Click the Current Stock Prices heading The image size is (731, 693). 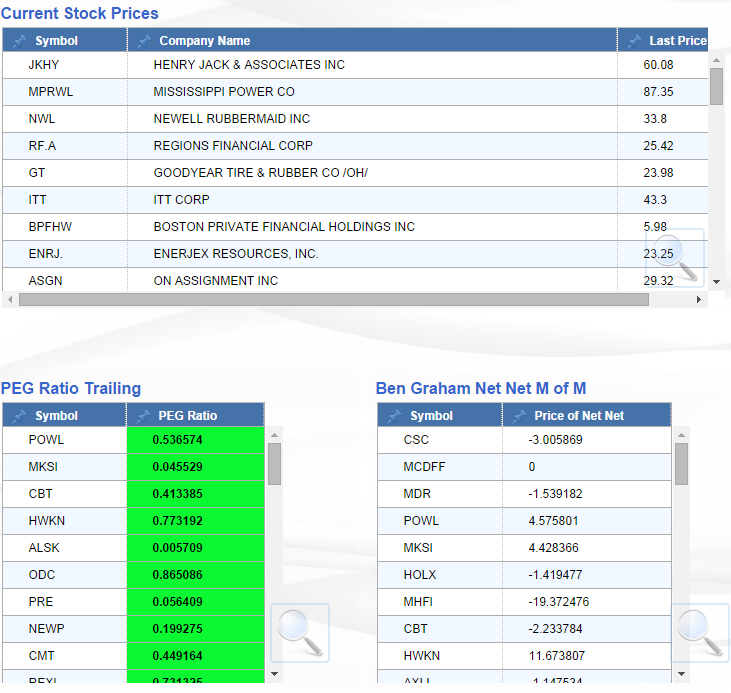[x=80, y=13]
